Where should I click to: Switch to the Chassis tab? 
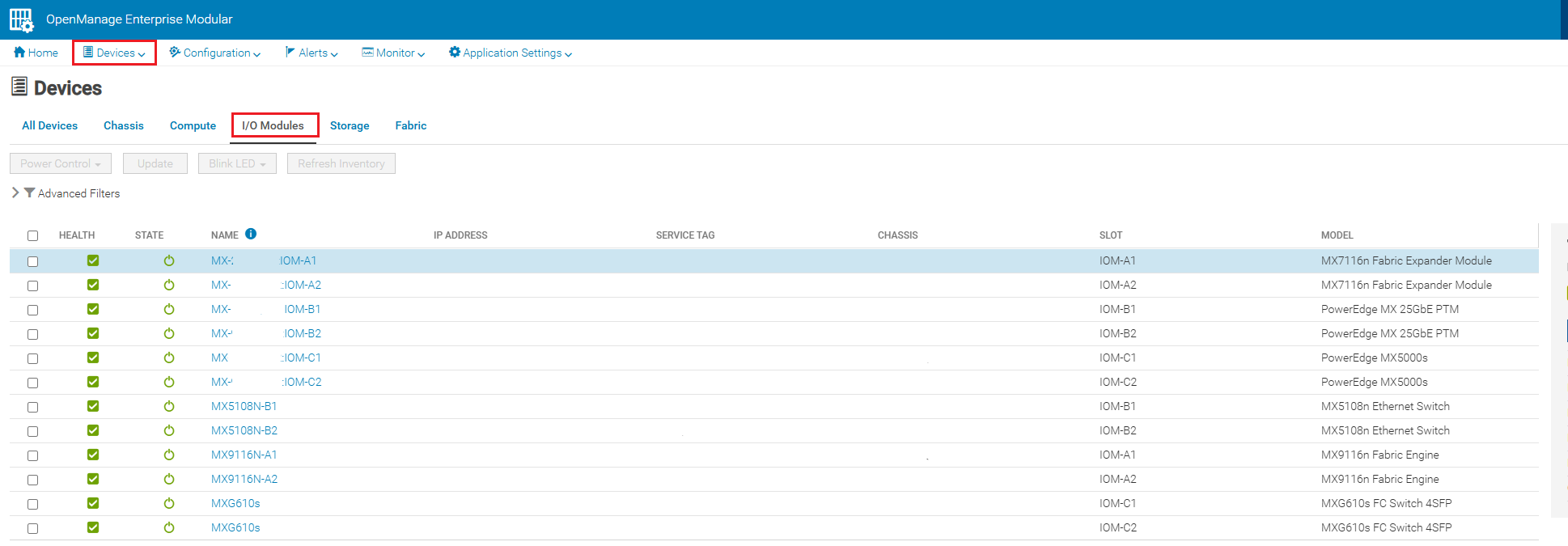[123, 125]
